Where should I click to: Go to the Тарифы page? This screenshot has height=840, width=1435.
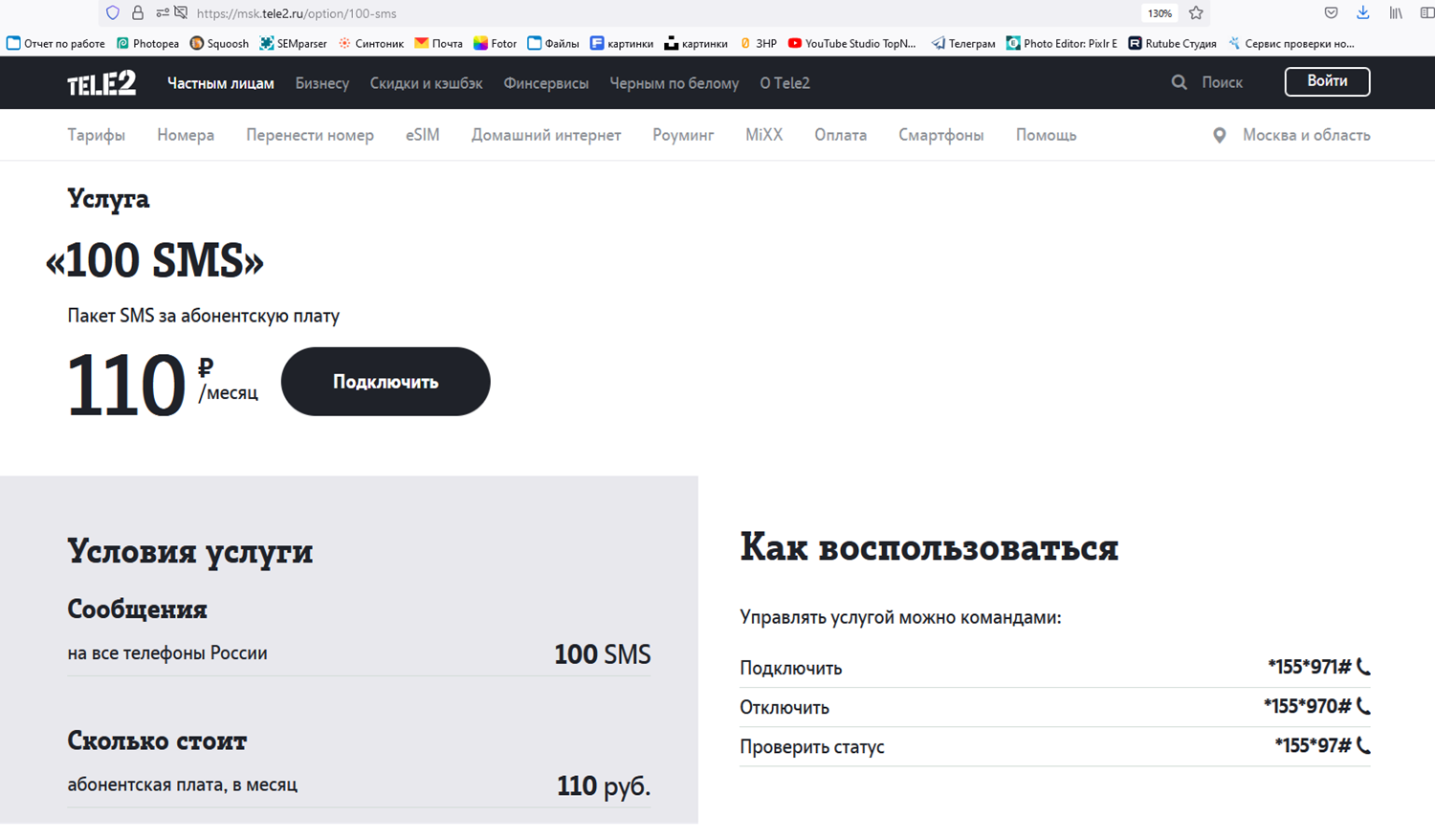point(97,135)
